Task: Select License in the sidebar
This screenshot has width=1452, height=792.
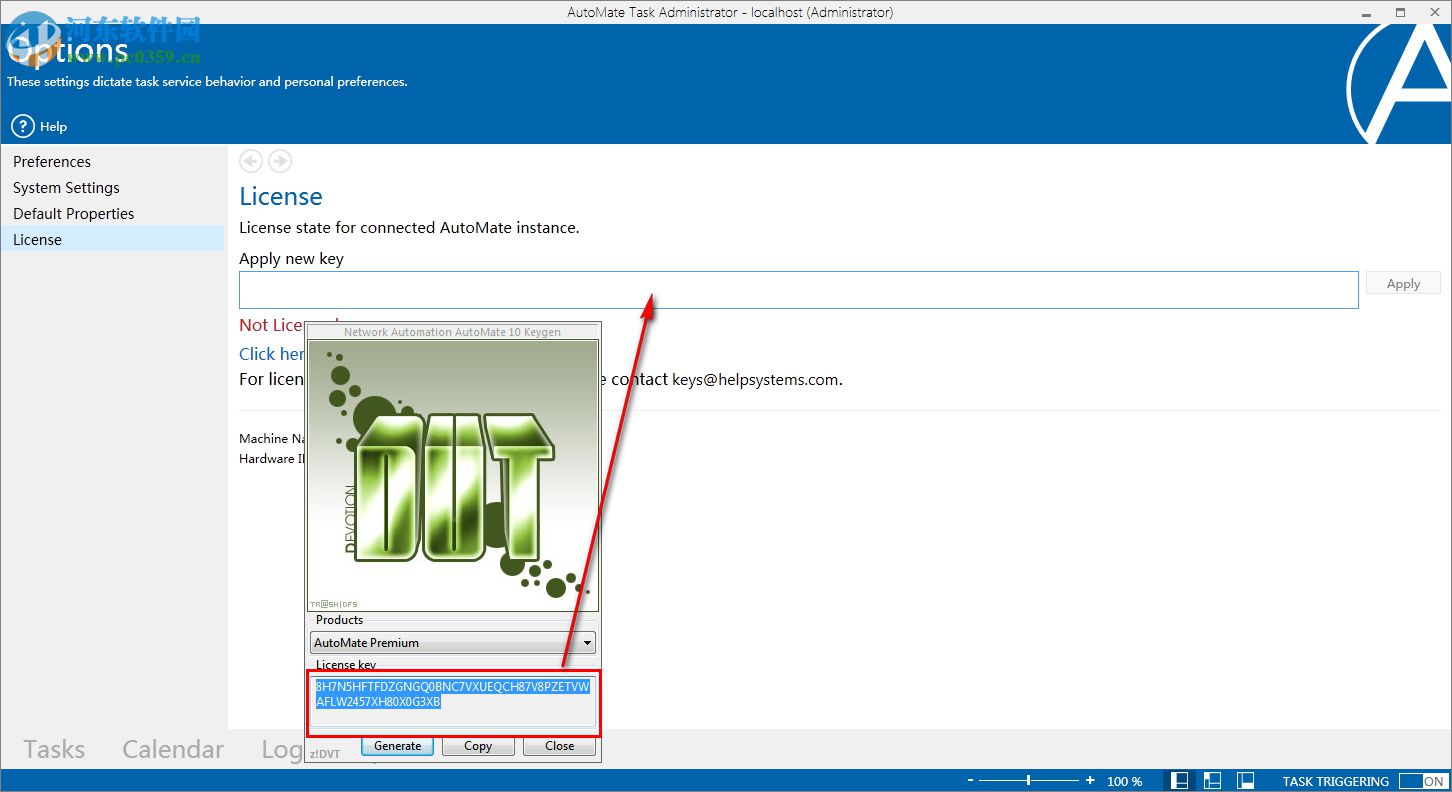Action: [x=112, y=239]
